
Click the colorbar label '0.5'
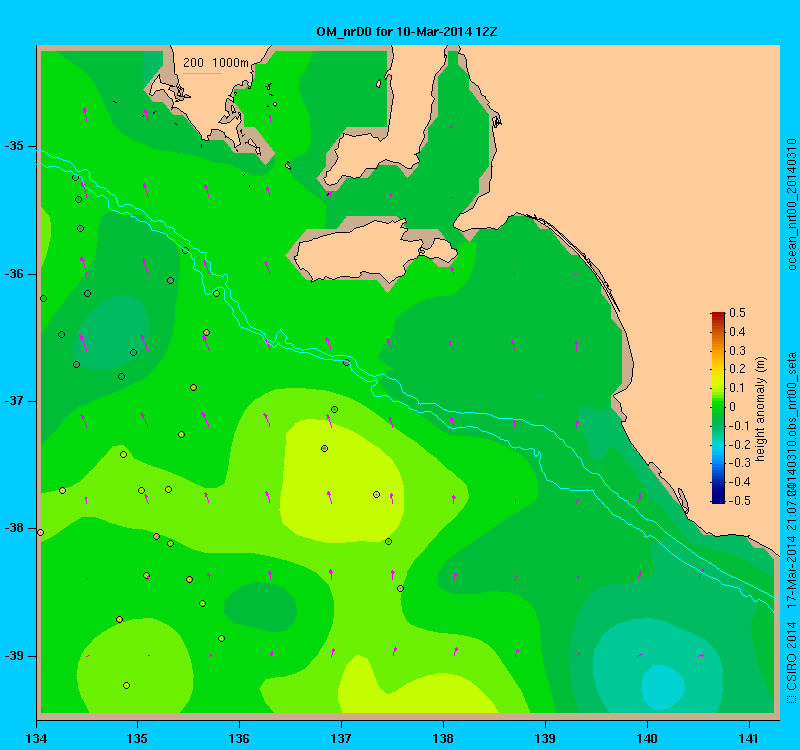click(737, 313)
